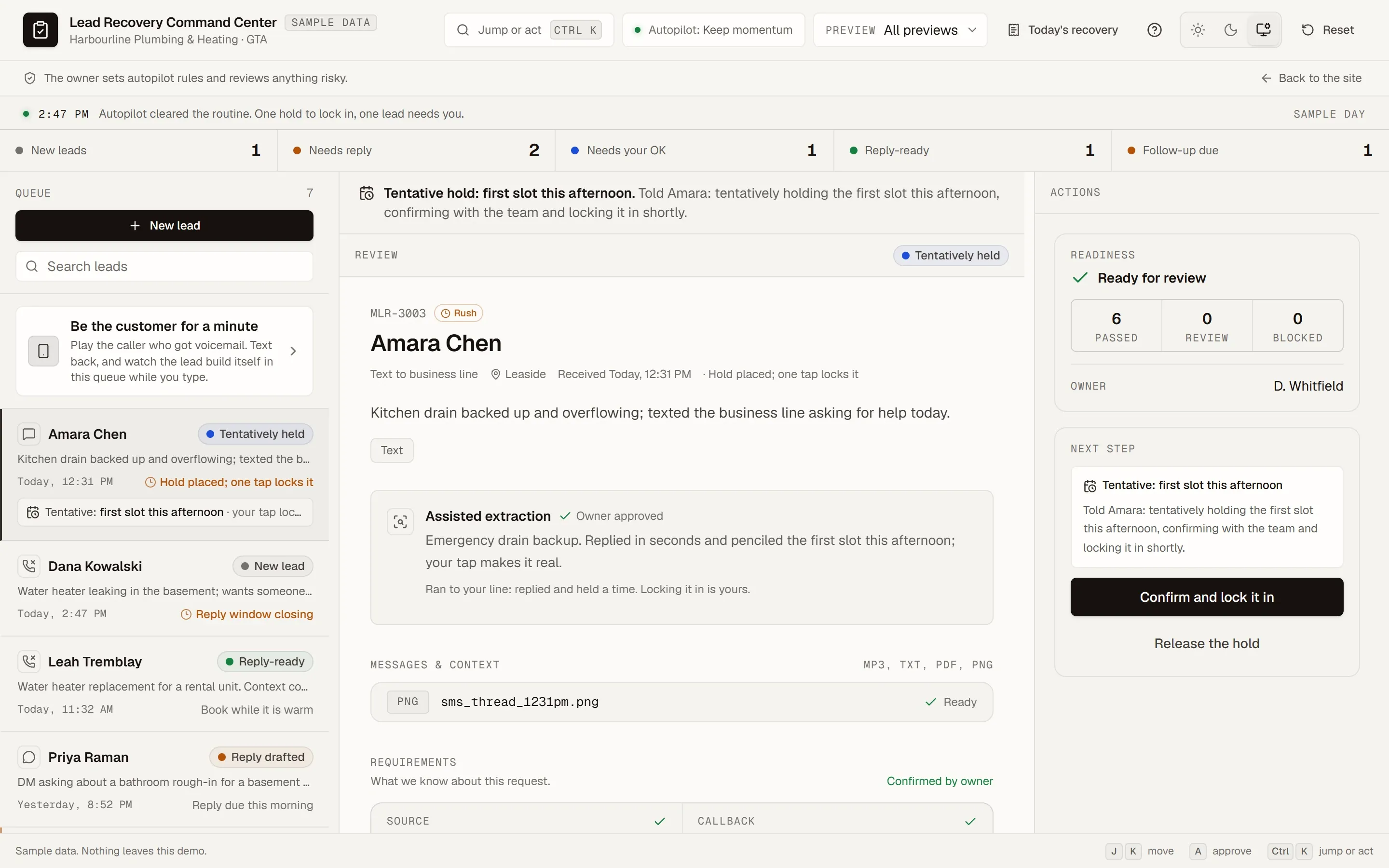Open the Jump or act search box
The width and height of the screenshot is (1389, 868).
pyautogui.click(x=529, y=30)
